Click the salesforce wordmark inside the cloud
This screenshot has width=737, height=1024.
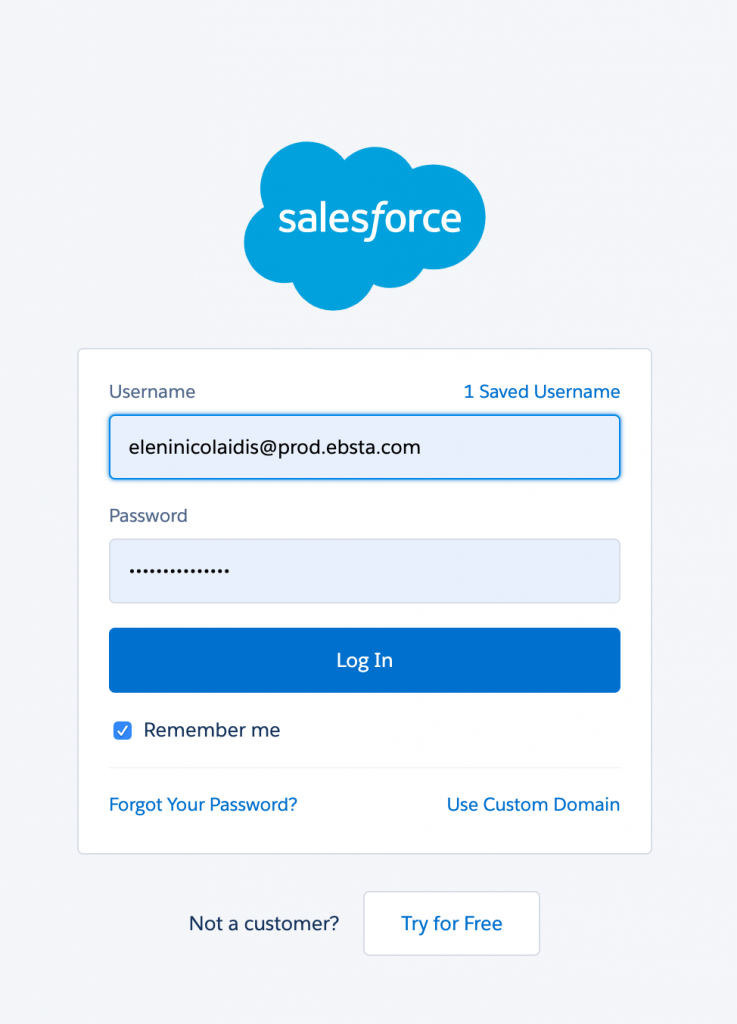[369, 220]
